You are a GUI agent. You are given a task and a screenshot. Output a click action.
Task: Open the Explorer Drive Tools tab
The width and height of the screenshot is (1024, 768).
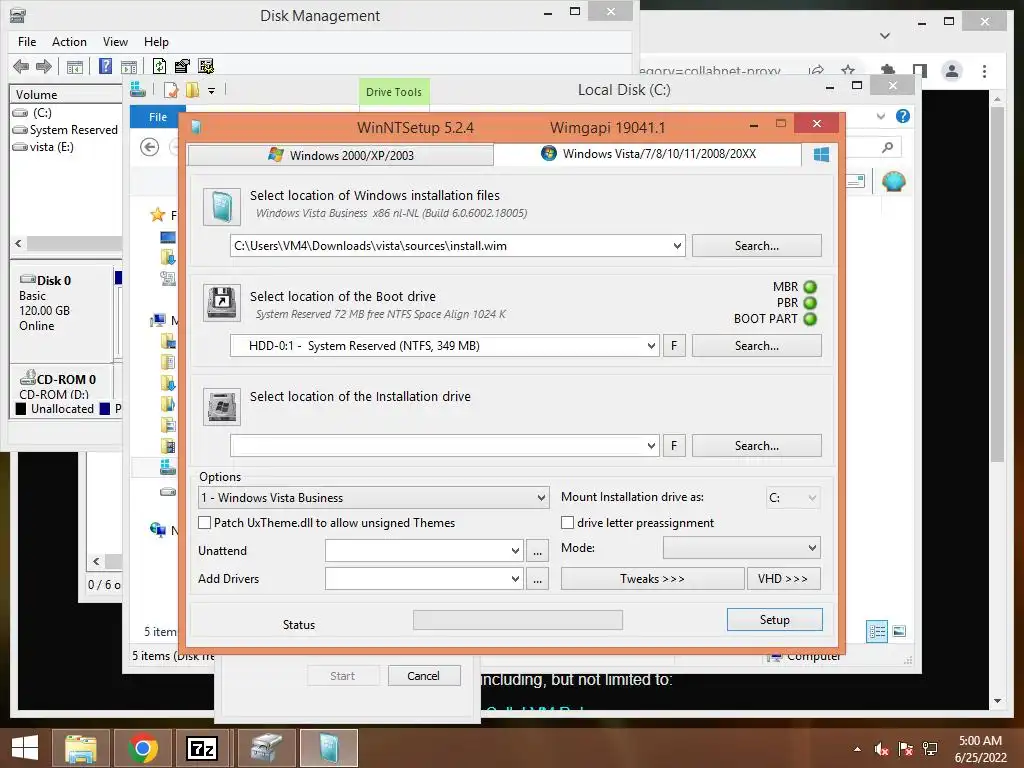tap(394, 92)
